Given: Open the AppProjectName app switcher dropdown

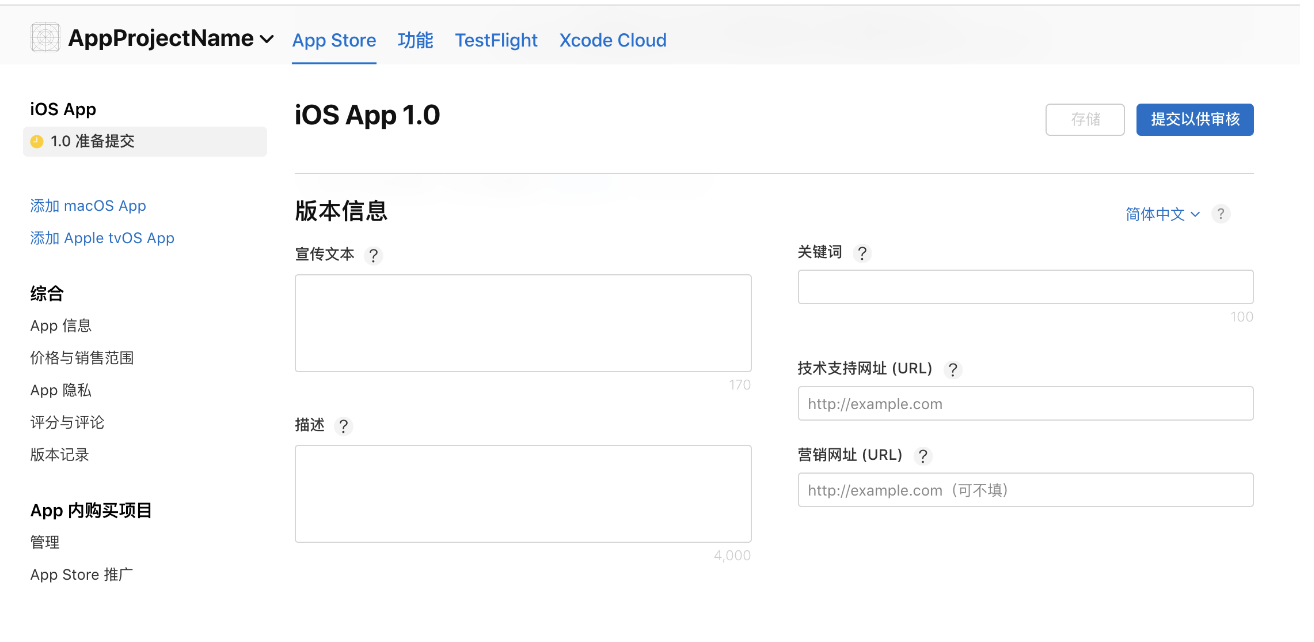Looking at the screenshot, I should [x=170, y=38].
